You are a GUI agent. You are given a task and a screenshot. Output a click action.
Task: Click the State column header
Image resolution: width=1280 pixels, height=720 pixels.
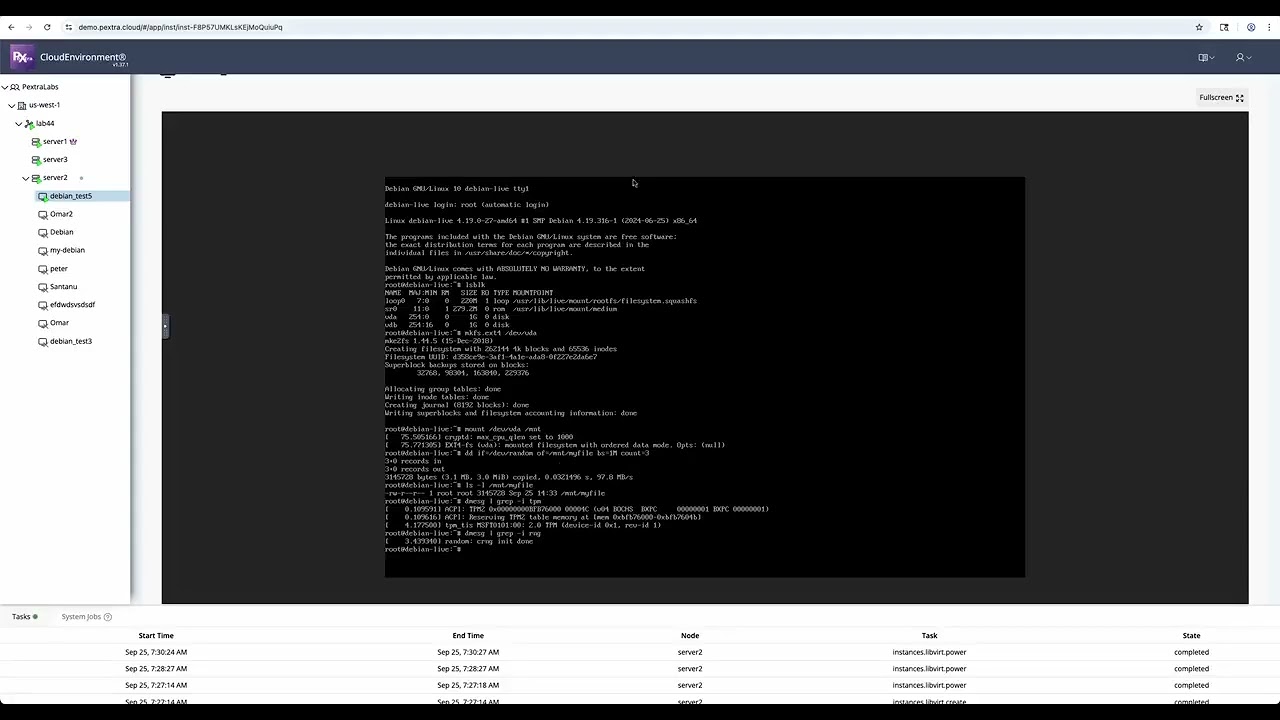[x=1191, y=635]
